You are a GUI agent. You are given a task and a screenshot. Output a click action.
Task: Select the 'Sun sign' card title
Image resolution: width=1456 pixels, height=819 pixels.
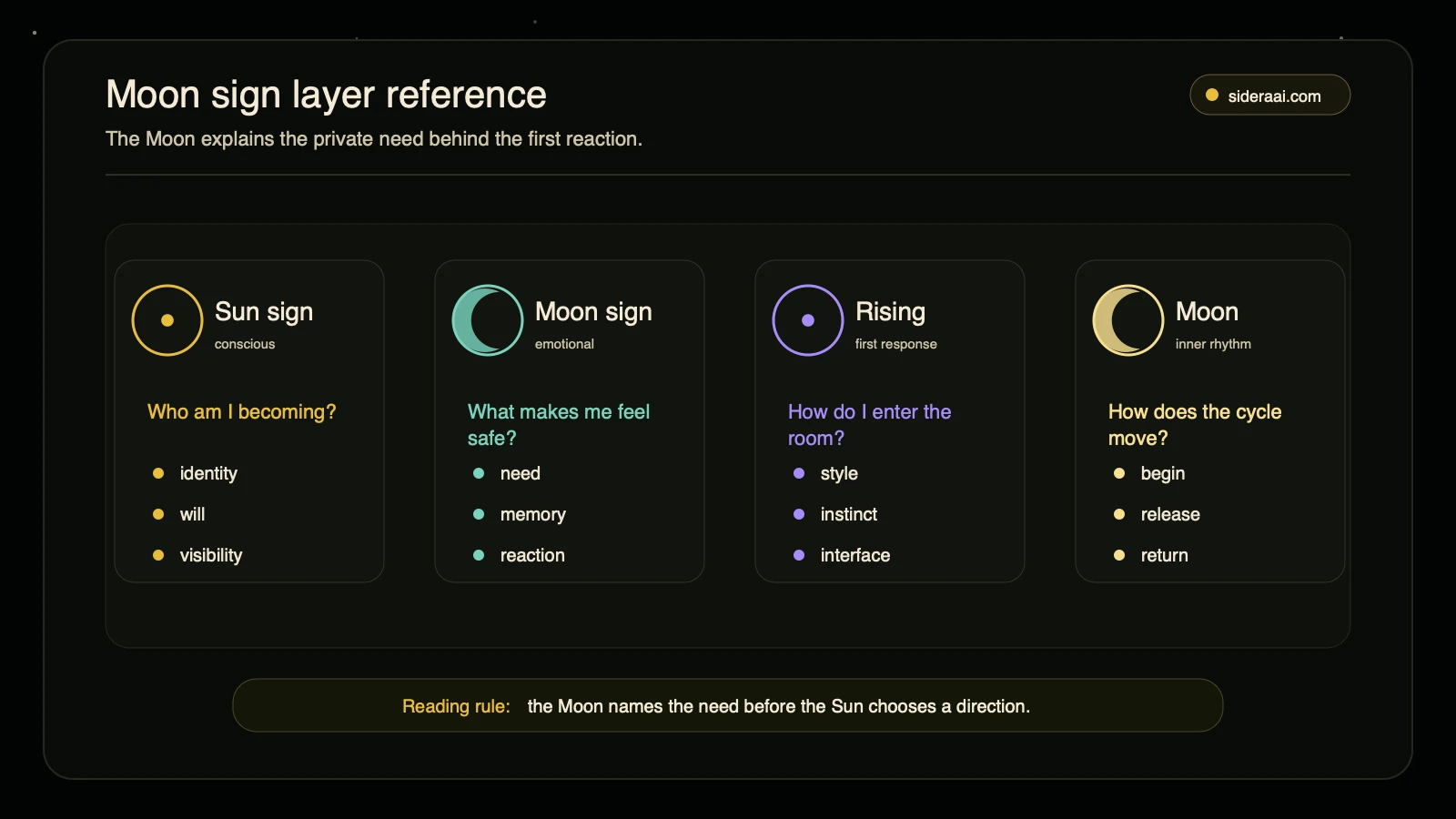[264, 312]
